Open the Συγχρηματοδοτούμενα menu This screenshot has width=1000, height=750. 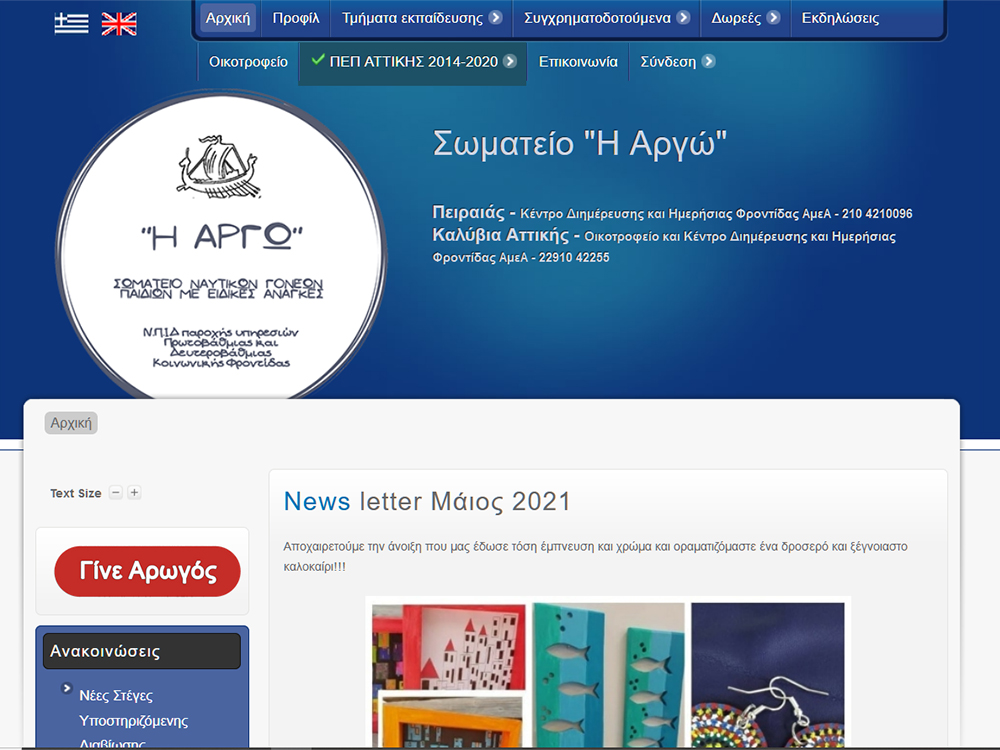(x=598, y=18)
